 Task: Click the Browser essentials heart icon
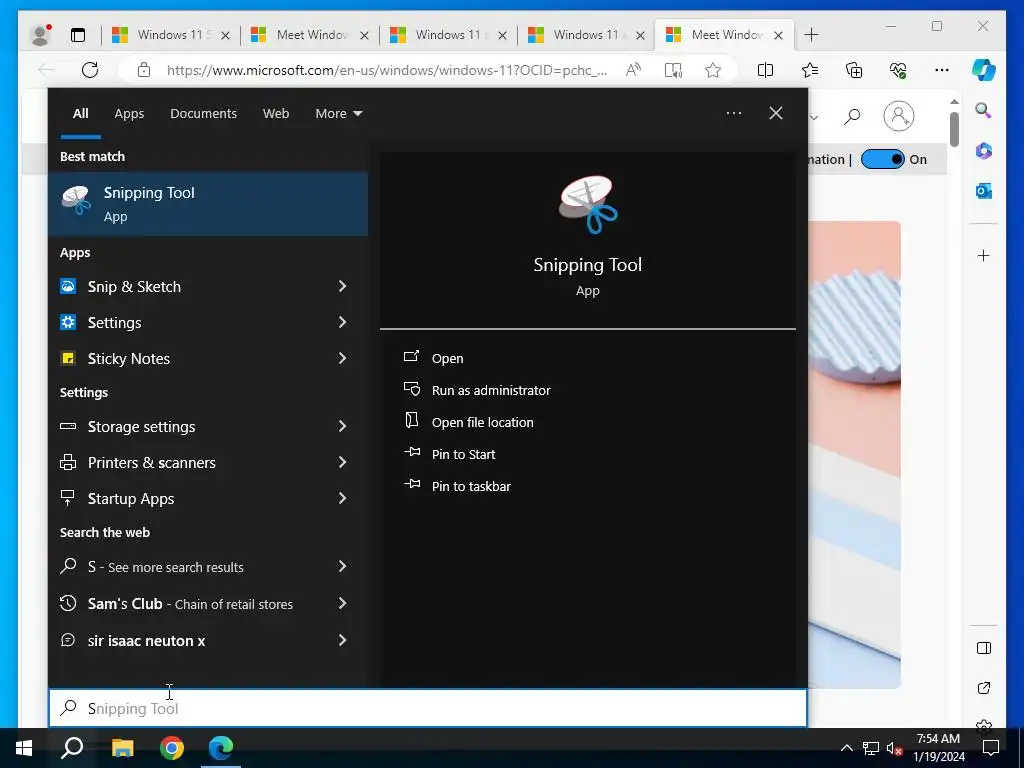[x=898, y=70]
